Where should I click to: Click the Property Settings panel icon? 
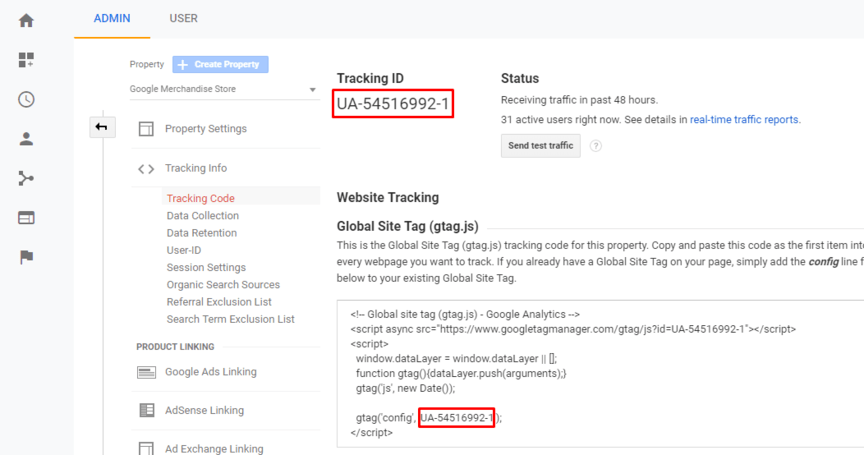[x=146, y=129]
